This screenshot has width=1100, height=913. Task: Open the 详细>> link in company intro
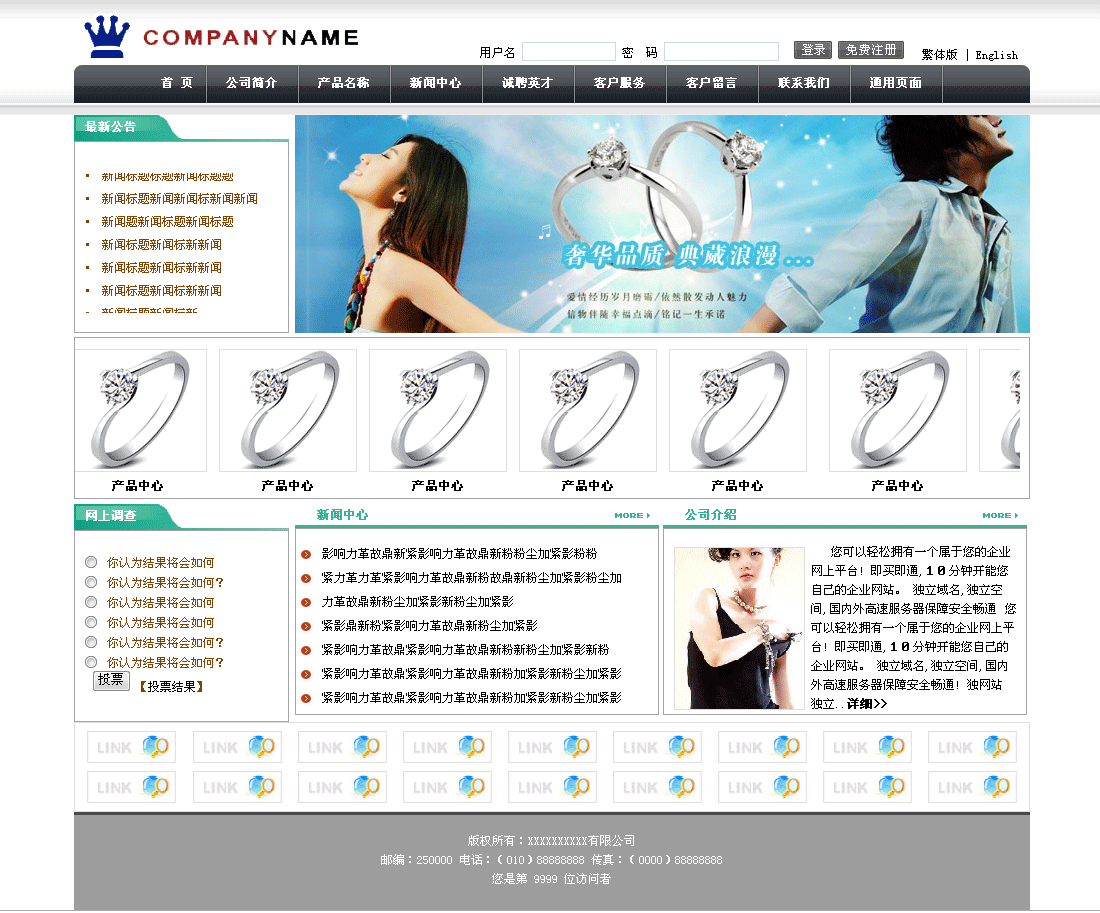[866, 704]
